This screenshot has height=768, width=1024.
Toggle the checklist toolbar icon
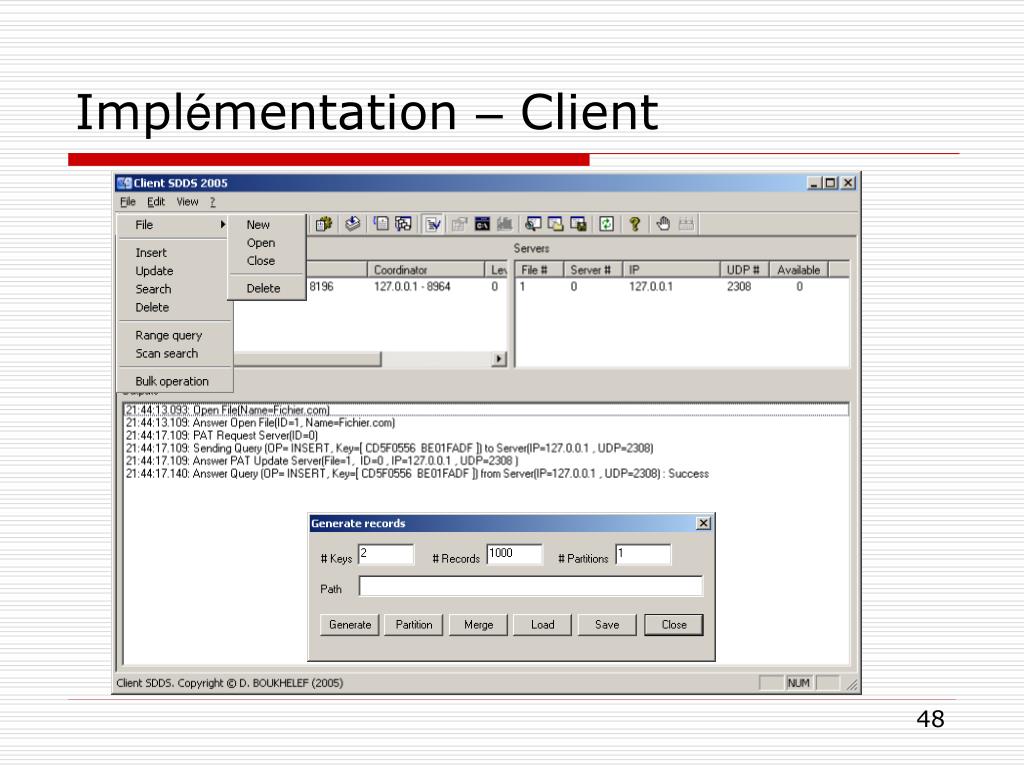432,224
